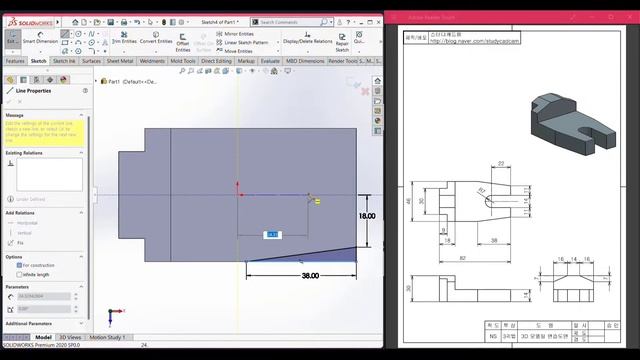The width and height of the screenshot is (640, 360).
Task: Select the Offset Entities tool
Action: [182, 42]
